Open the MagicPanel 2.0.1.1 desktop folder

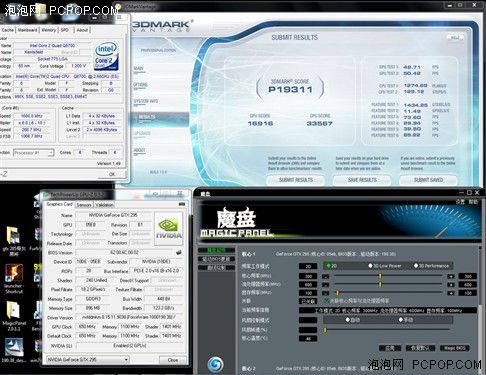(13, 315)
